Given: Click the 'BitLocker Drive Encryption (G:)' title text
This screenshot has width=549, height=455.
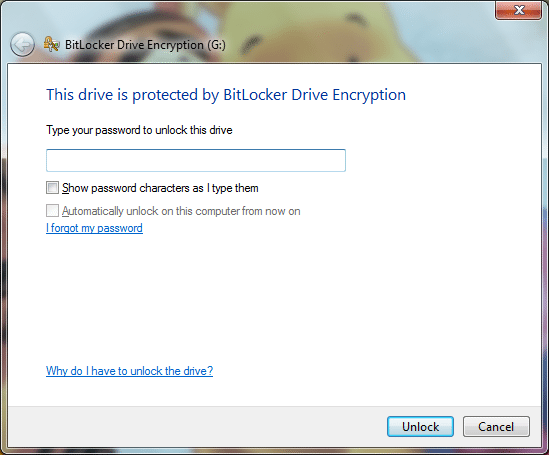Looking at the screenshot, I should click(145, 45).
